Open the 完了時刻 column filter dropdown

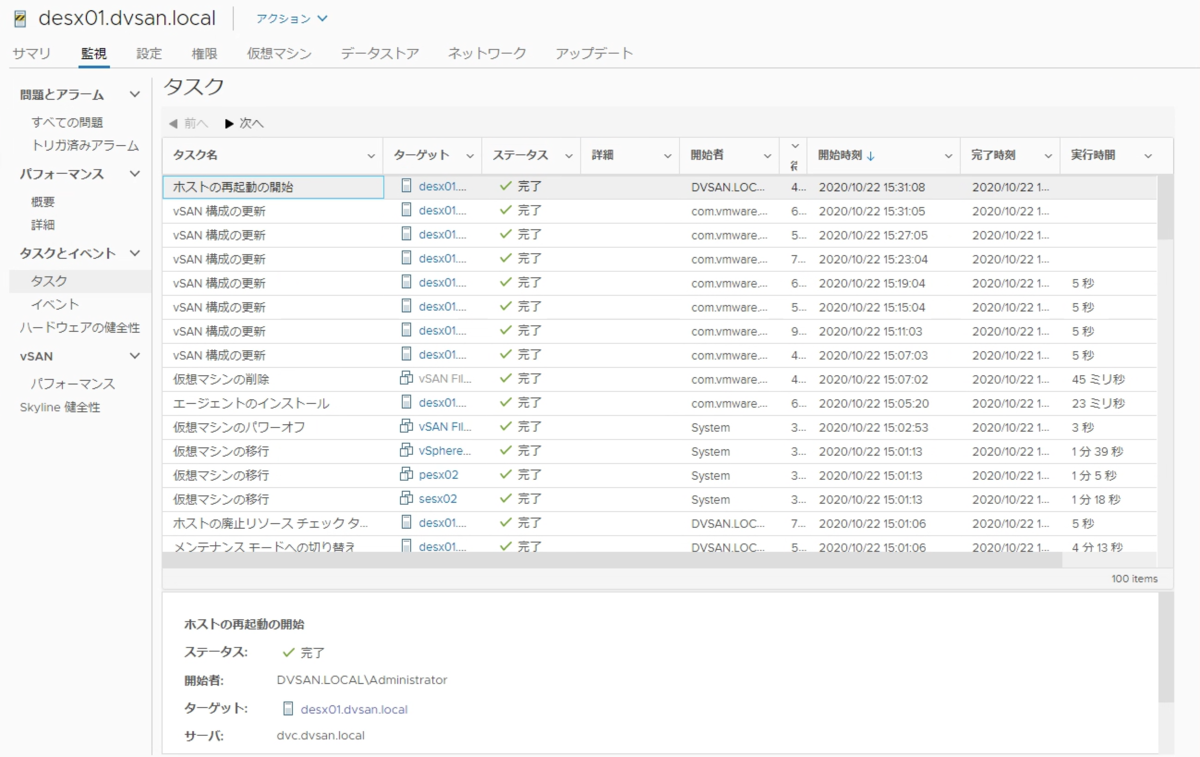(1048, 156)
